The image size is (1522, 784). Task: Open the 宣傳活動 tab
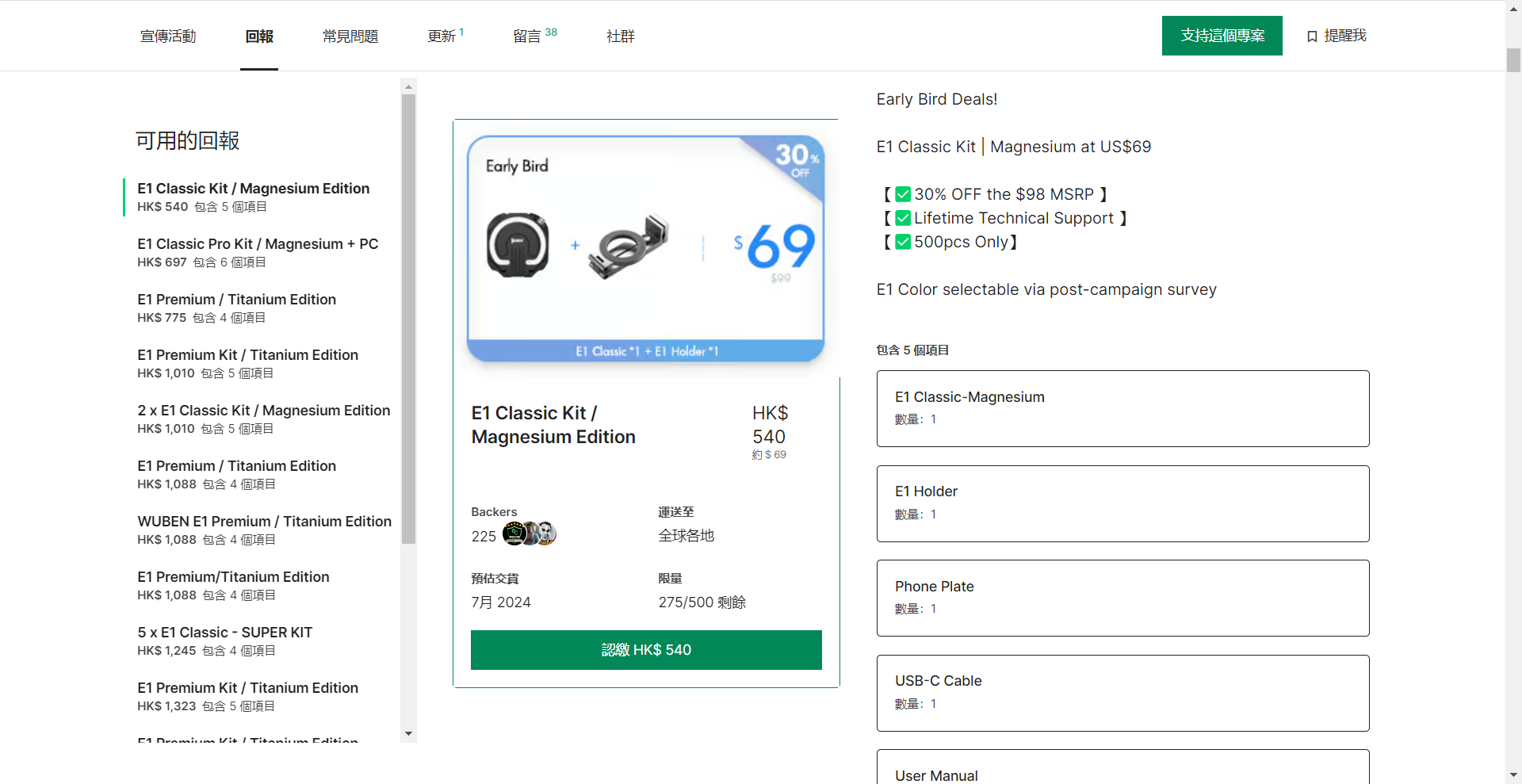[x=168, y=36]
